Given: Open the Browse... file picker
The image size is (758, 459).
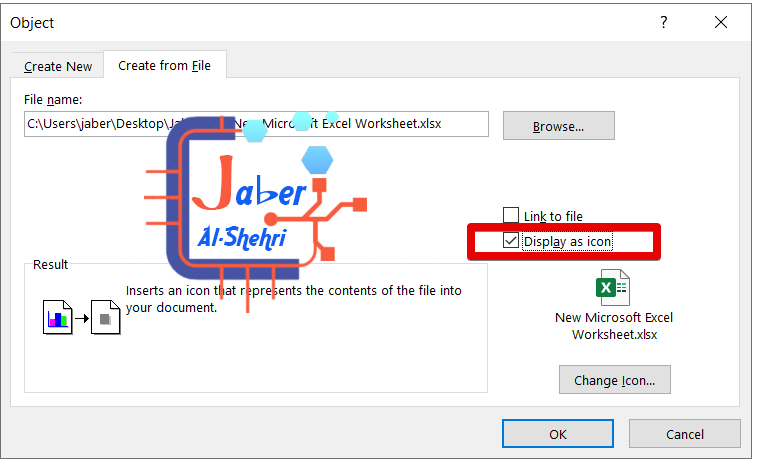Looking at the screenshot, I should [558, 126].
